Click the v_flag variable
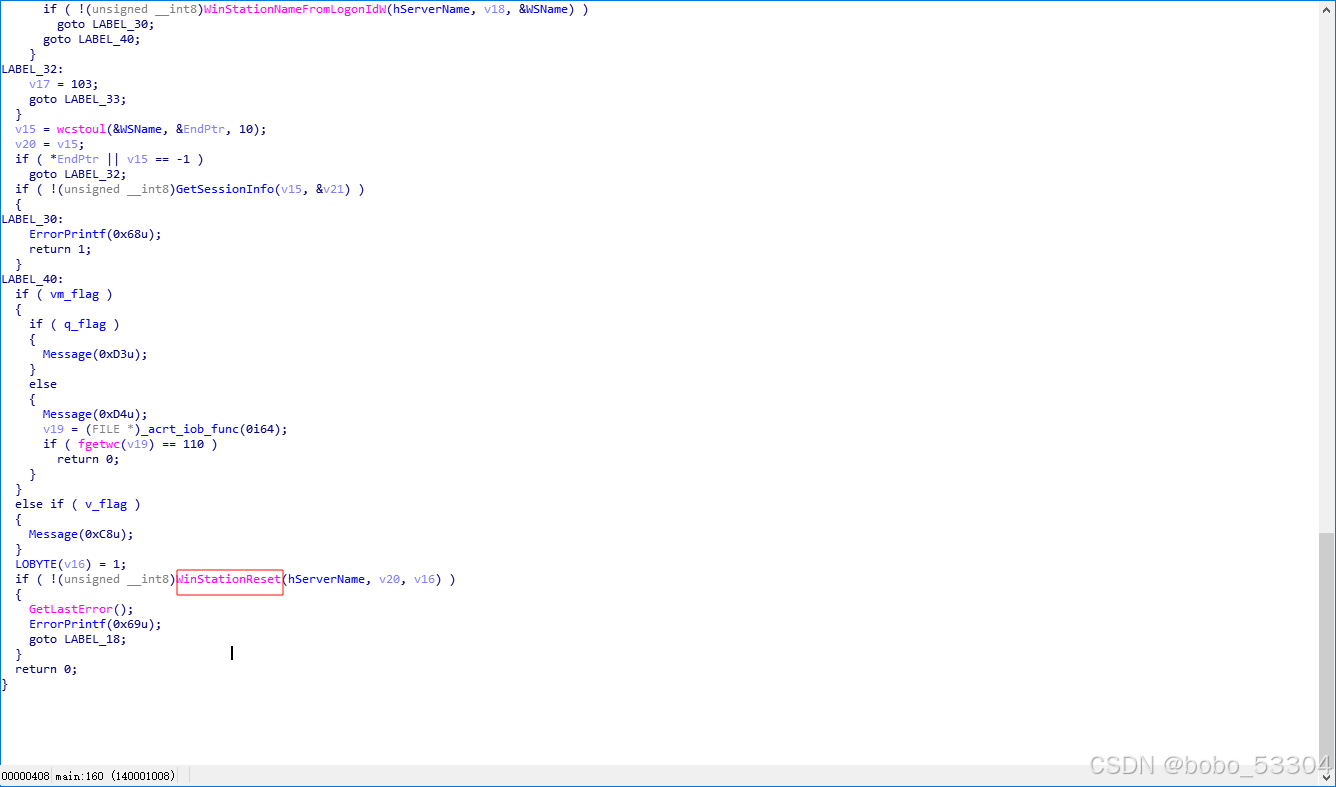 pyautogui.click(x=106, y=504)
